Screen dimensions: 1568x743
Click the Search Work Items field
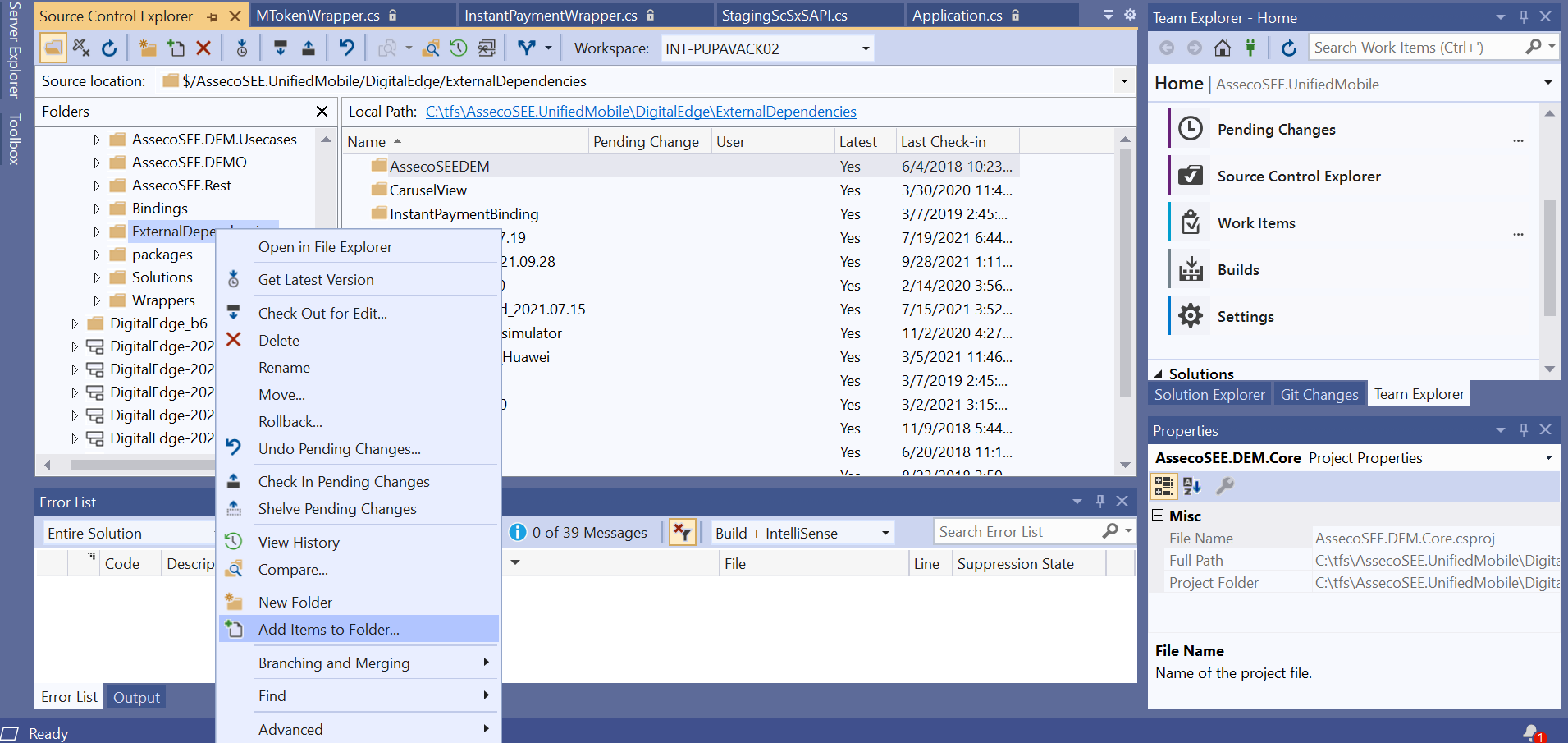click(1415, 48)
